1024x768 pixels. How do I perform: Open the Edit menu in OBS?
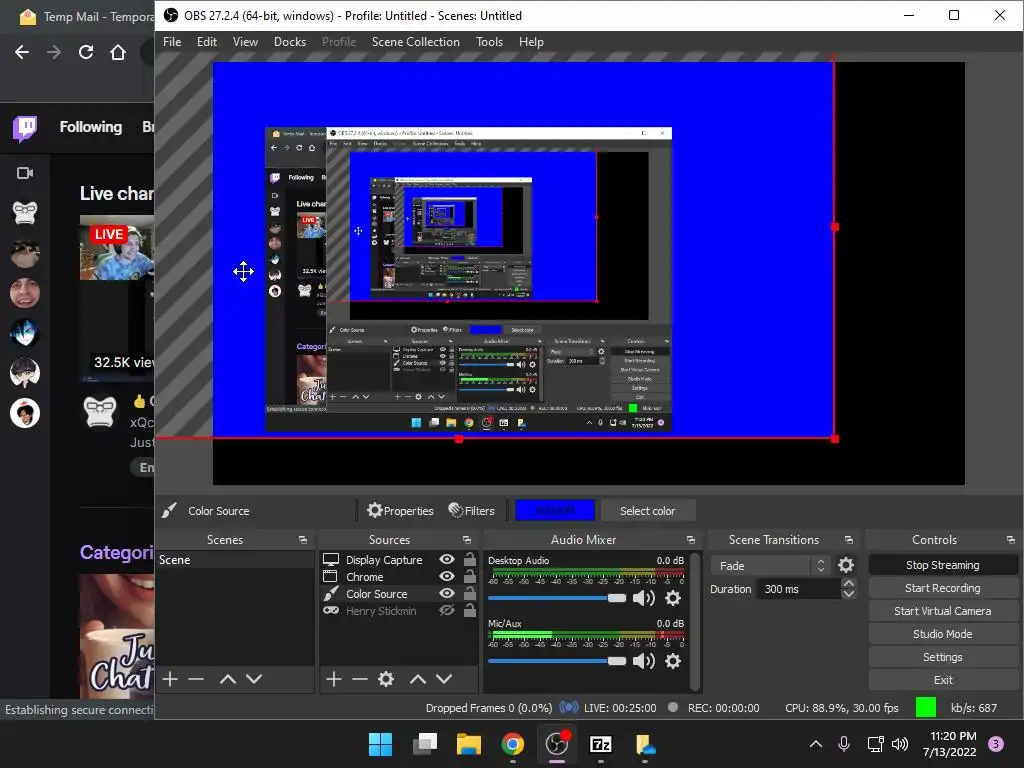point(206,42)
